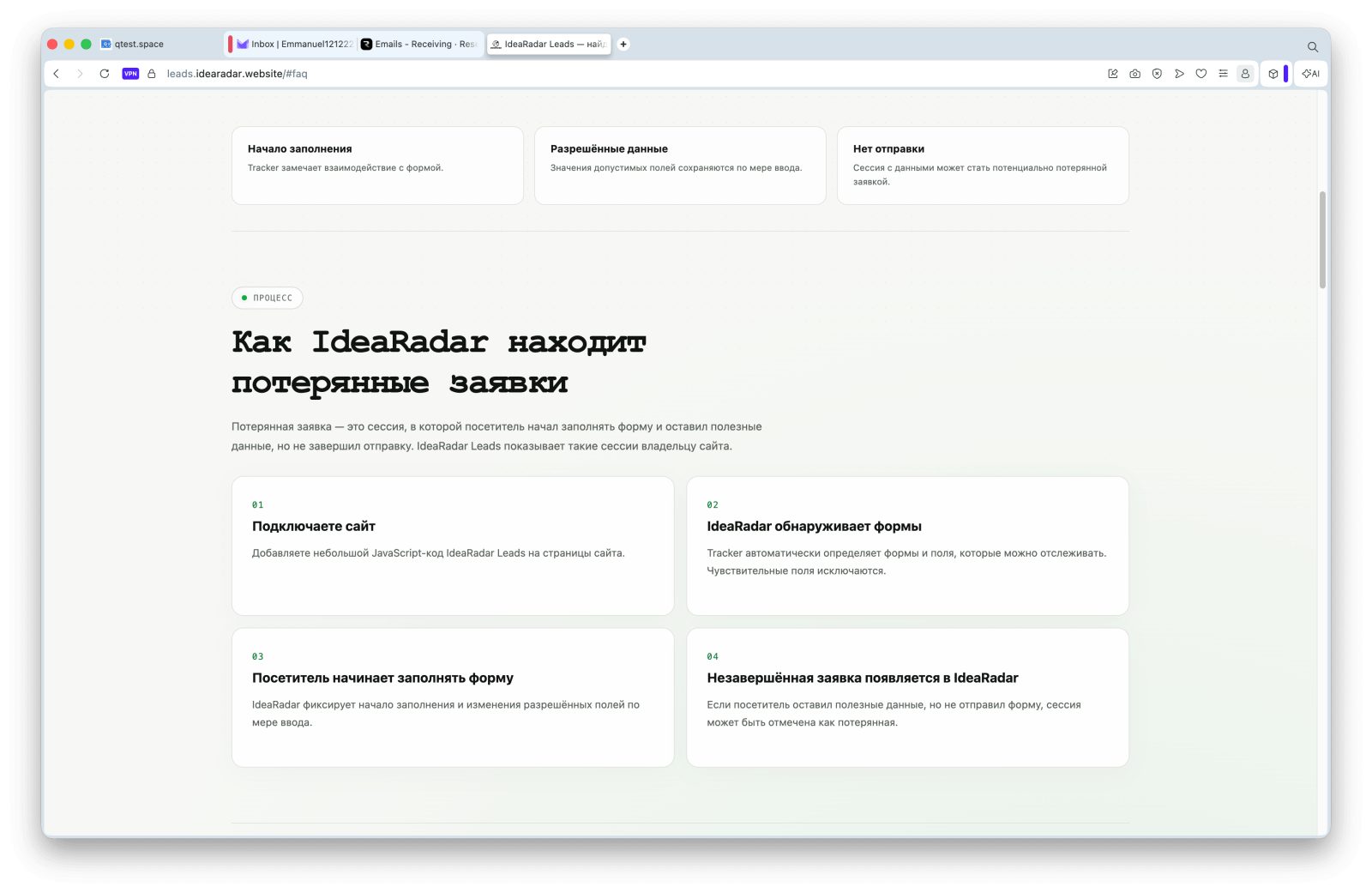Click the 'Начало заполнения' card title
This screenshot has width=1372, height=893.
299,149
